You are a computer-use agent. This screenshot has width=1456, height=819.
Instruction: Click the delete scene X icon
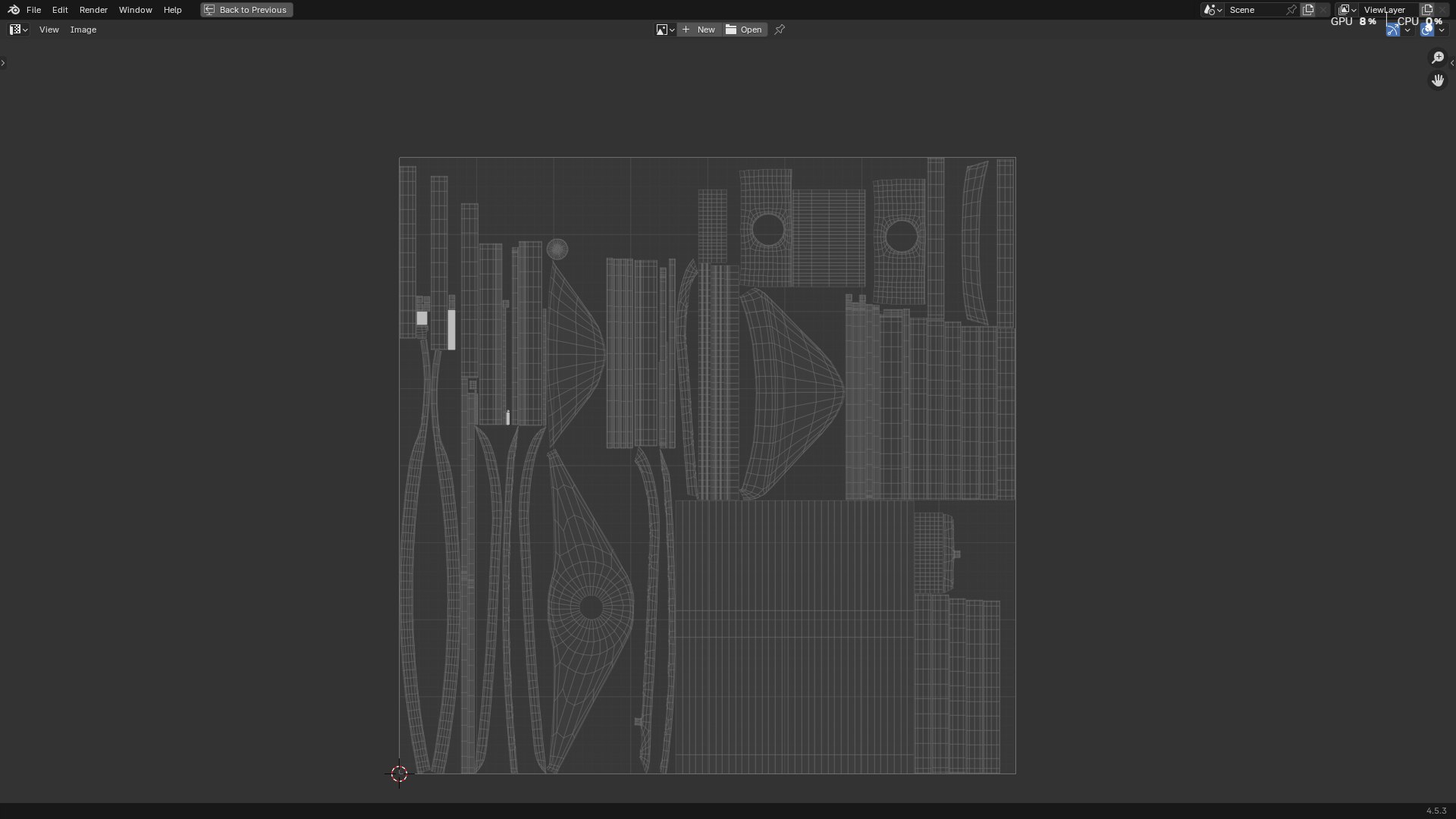coord(1323,10)
